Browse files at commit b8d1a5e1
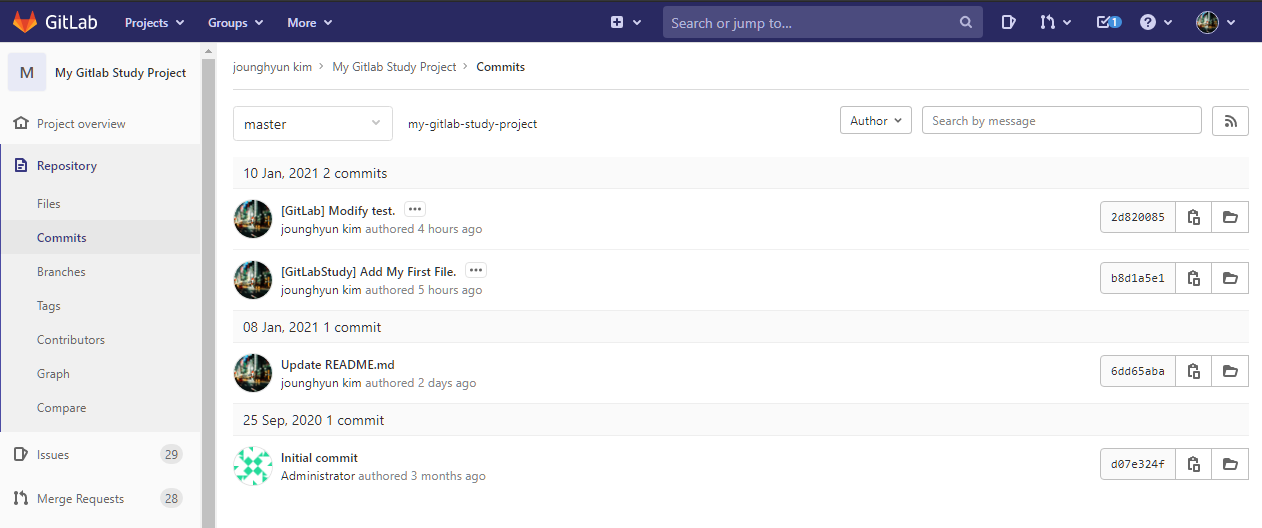This screenshot has height=528, width=1262. 1230,278
